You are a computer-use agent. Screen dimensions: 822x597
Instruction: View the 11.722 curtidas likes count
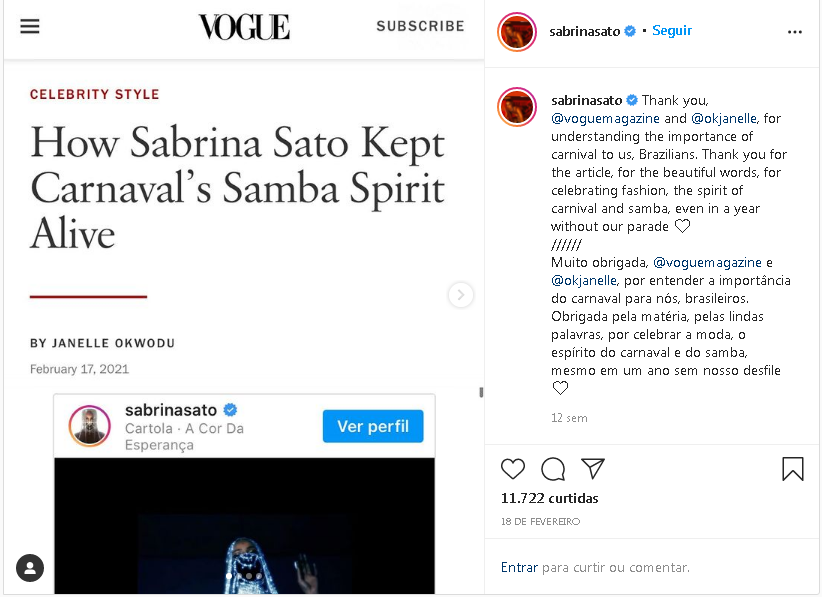(549, 498)
